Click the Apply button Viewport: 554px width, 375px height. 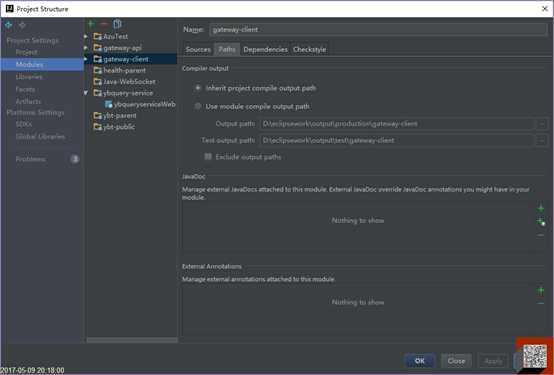pos(493,361)
